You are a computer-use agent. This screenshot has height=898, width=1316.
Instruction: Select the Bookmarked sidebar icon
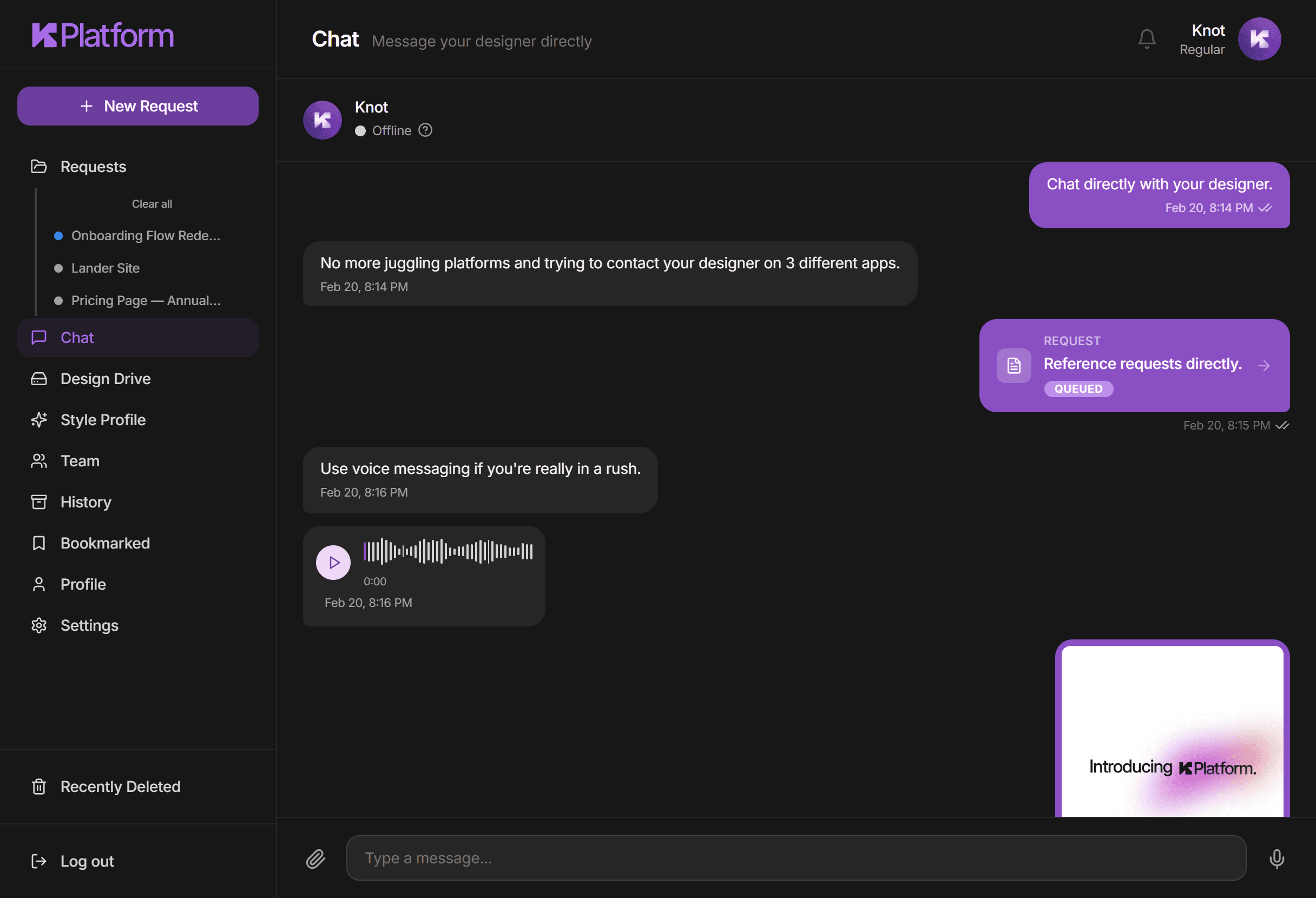38,543
